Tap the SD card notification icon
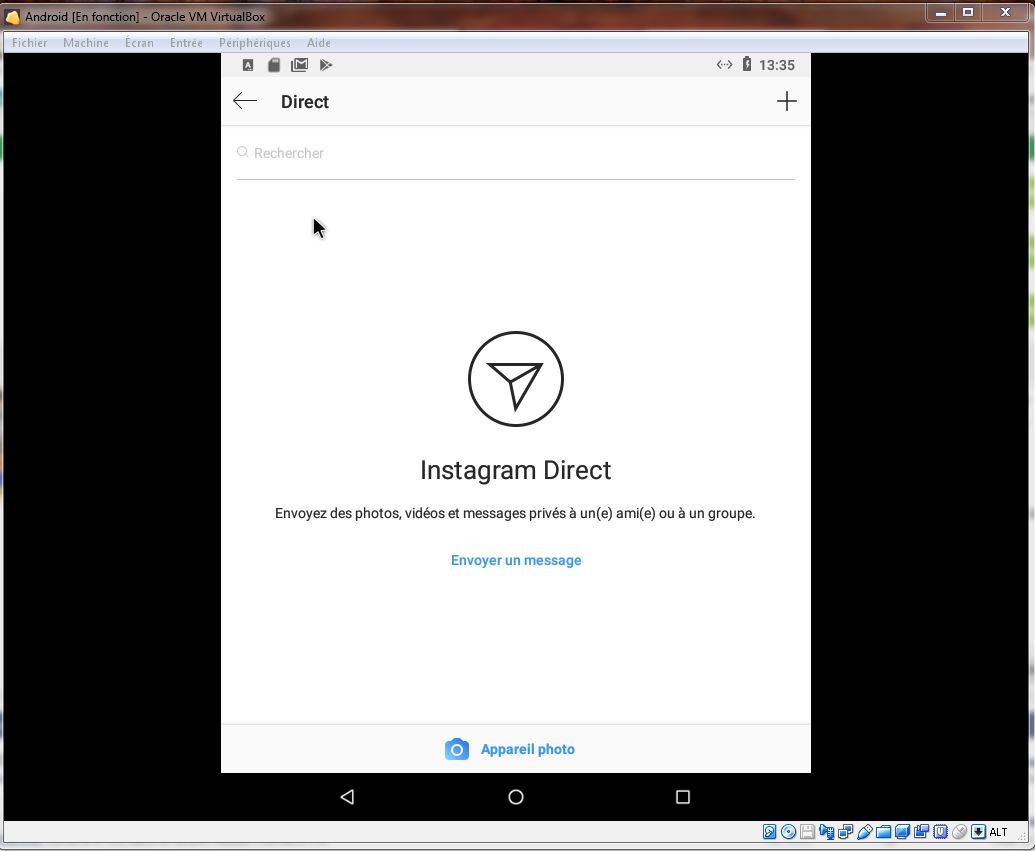The image size is (1035, 851). click(x=274, y=65)
